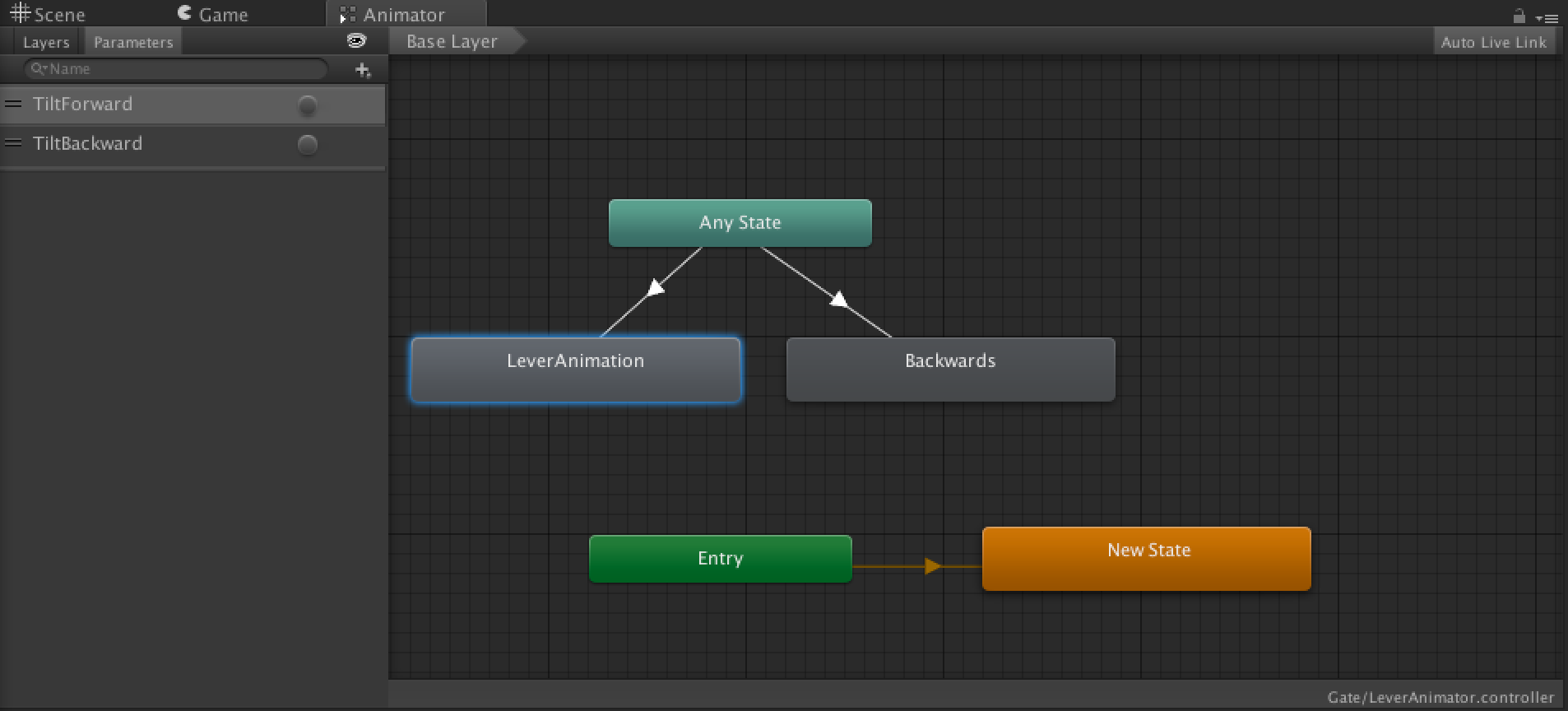Switch to the Game tab

[213, 15]
